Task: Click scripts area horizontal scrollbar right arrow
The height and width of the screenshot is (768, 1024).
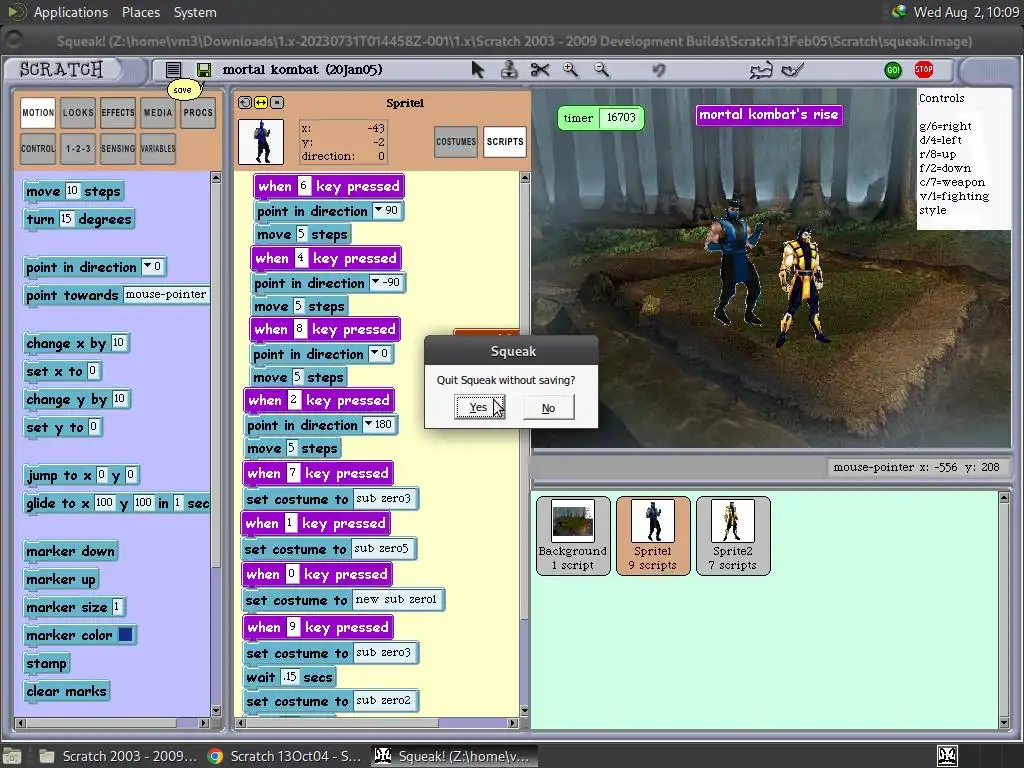Action: click(513, 722)
